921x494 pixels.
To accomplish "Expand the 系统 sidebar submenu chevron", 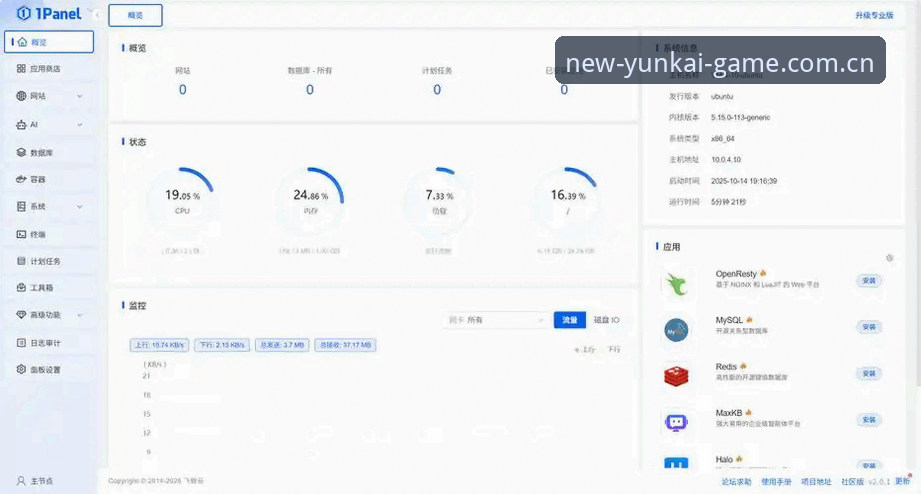I will tap(79, 207).
